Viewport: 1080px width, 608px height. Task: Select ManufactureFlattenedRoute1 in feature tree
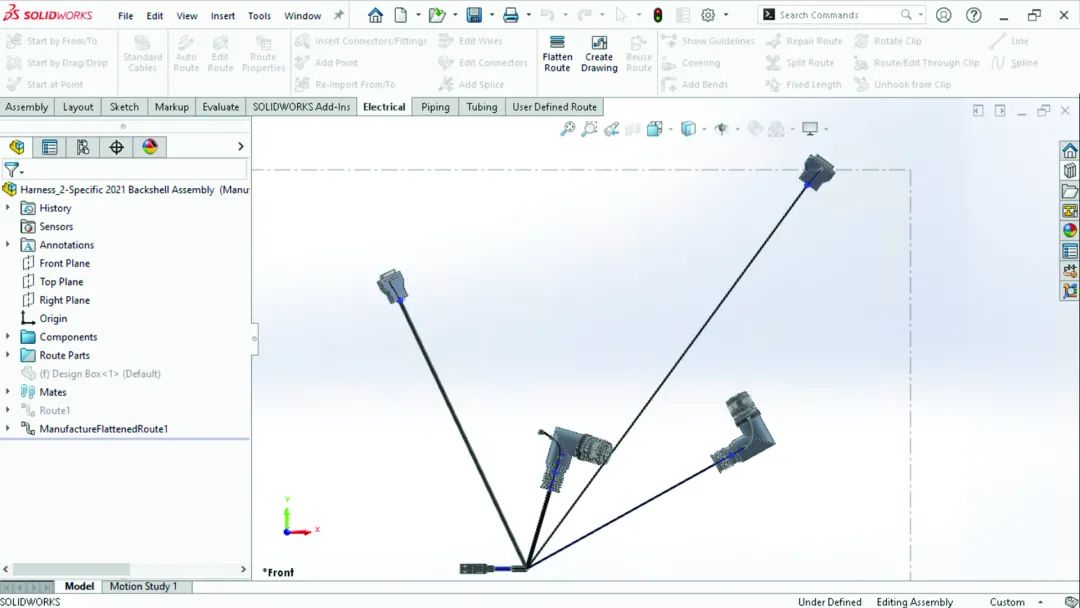click(103, 429)
